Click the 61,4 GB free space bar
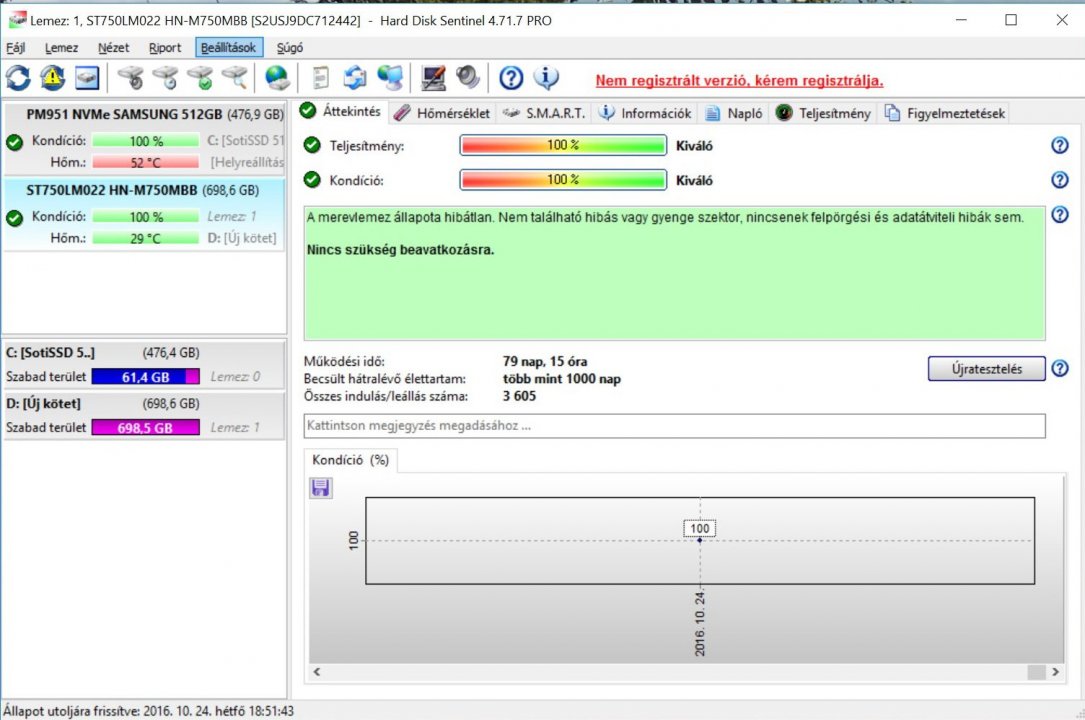 click(x=145, y=377)
